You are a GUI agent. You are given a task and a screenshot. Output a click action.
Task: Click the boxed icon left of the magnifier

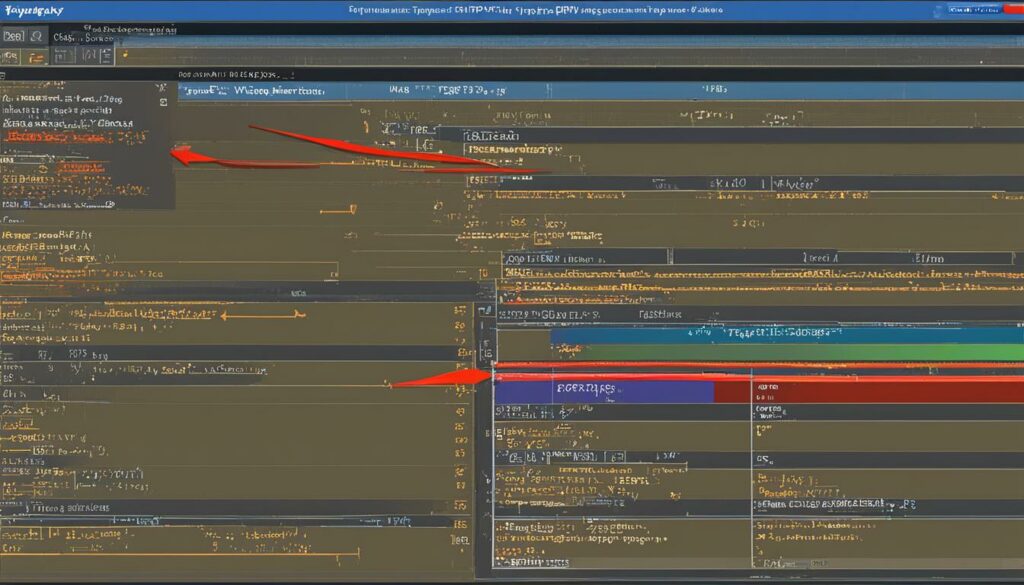[x=12, y=35]
